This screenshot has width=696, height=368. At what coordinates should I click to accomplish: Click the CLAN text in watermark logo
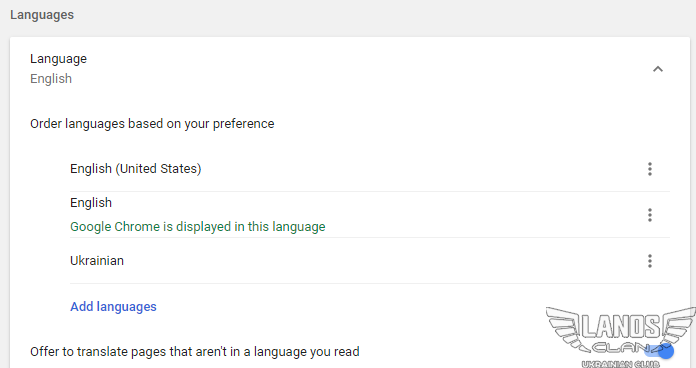tap(621, 347)
